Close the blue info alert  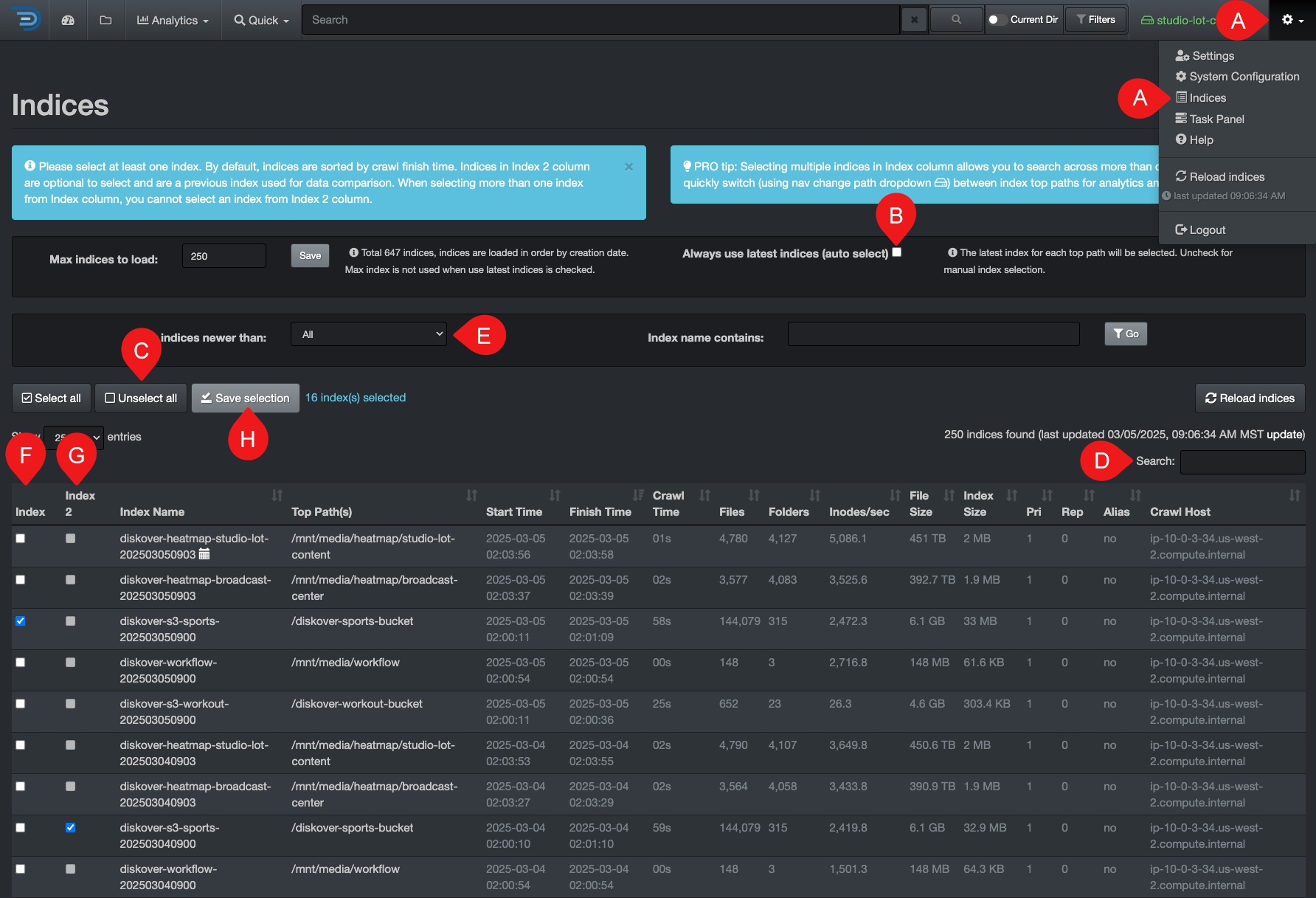(x=628, y=167)
